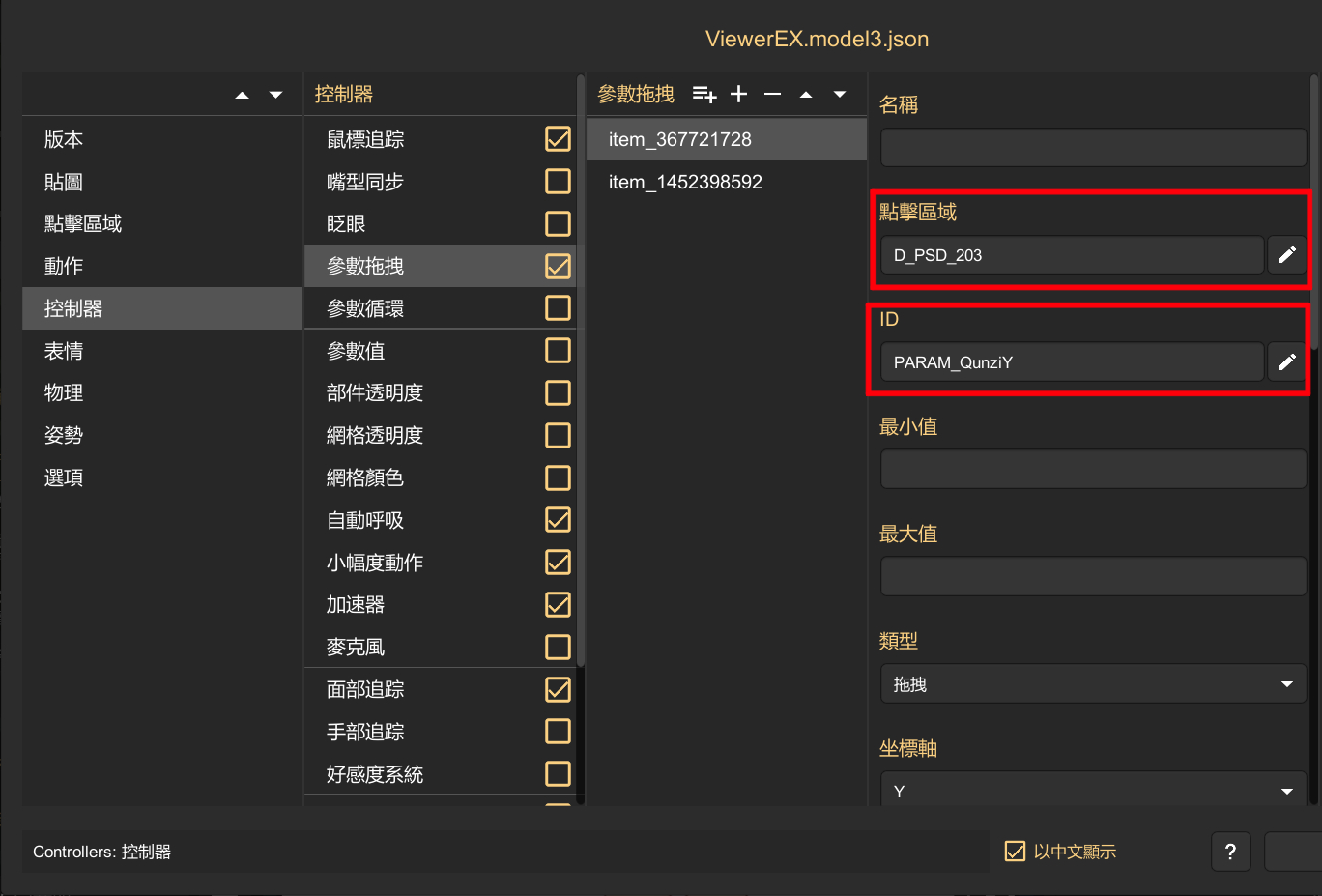Open the 物理 category
Screen dimensions: 1322x896
[x=64, y=393]
